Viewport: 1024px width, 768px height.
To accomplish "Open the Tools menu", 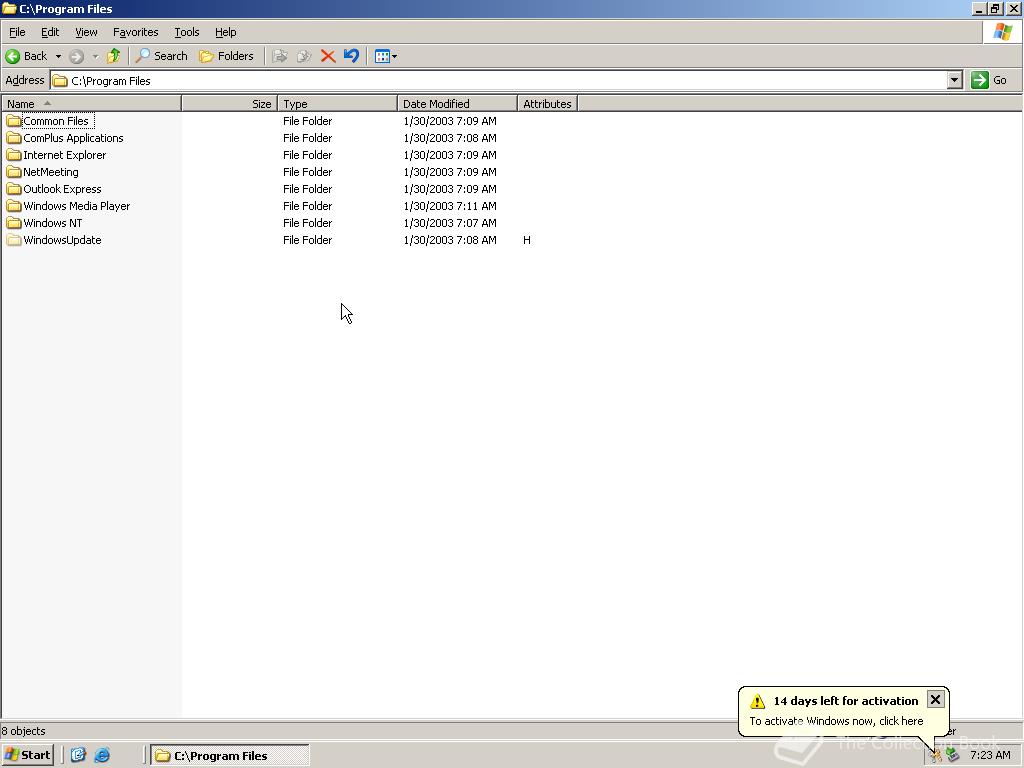I will pyautogui.click(x=187, y=32).
